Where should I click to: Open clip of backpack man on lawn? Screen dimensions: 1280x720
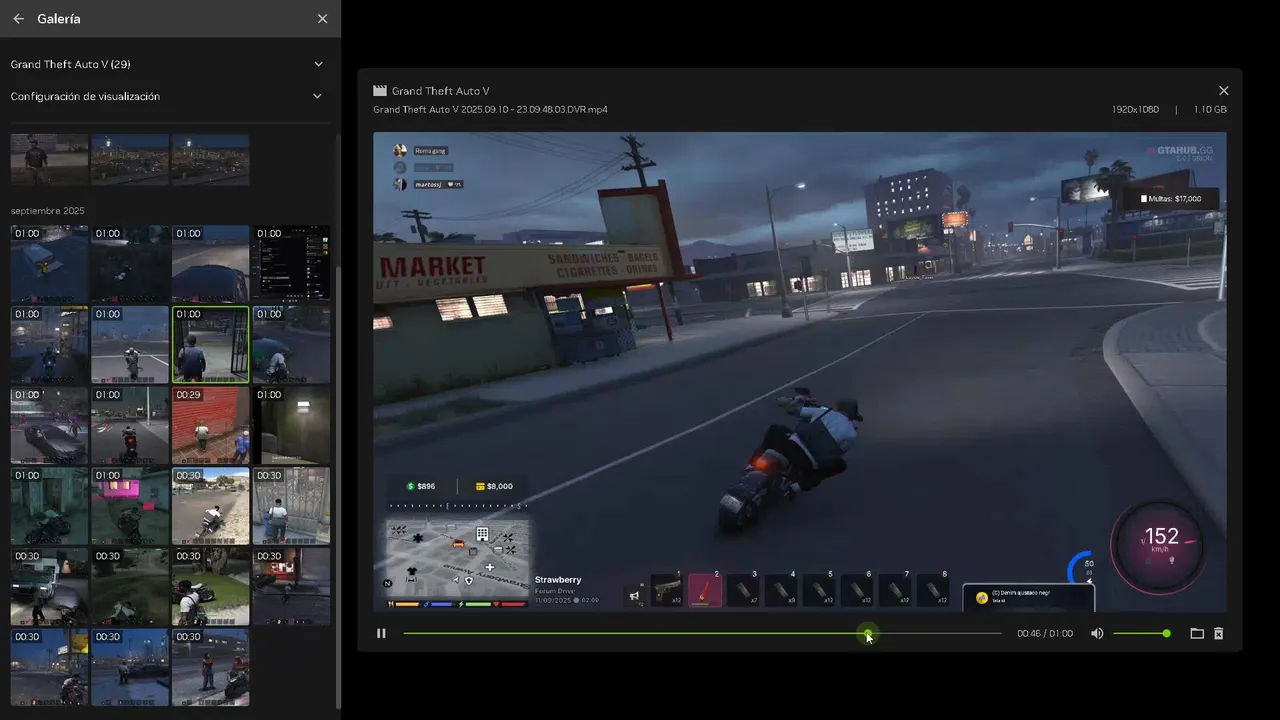[x=210, y=587]
